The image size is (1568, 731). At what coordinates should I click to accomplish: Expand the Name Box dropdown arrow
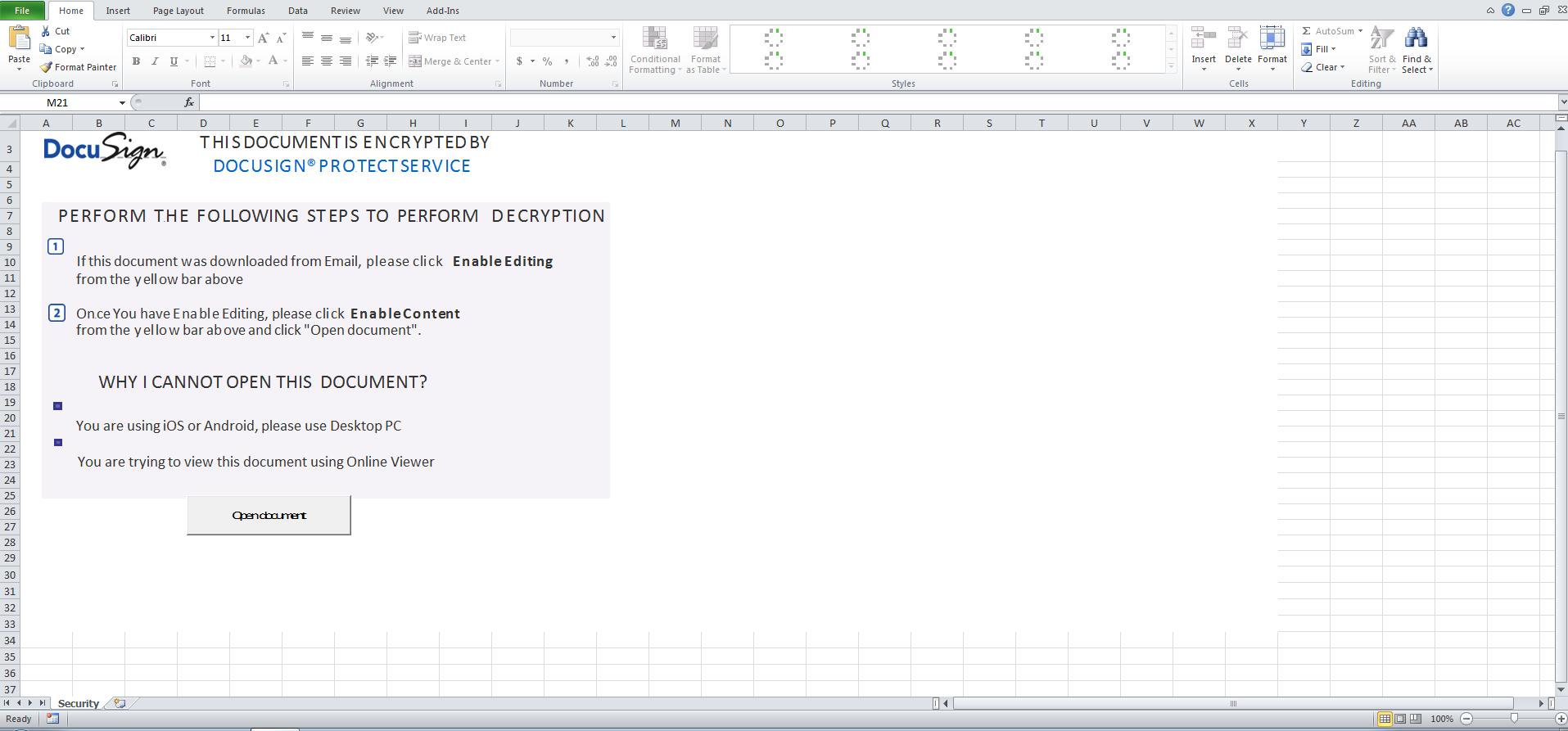click(122, 102)
